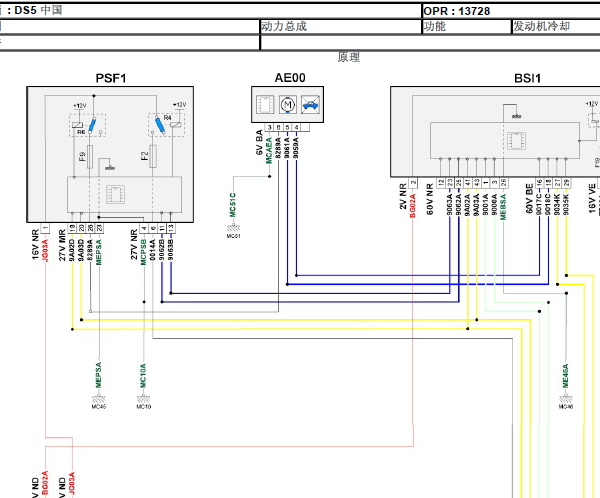The height and width of the screenshot is (498, 600).
Task: Click the green MCAEA wire label under AE00
Action: tap(269, 163)
